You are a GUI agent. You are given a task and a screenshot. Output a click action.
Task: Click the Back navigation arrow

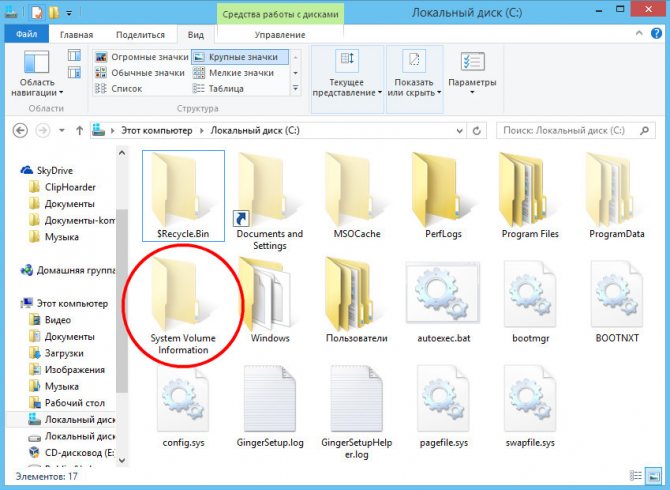pos(21,130)
